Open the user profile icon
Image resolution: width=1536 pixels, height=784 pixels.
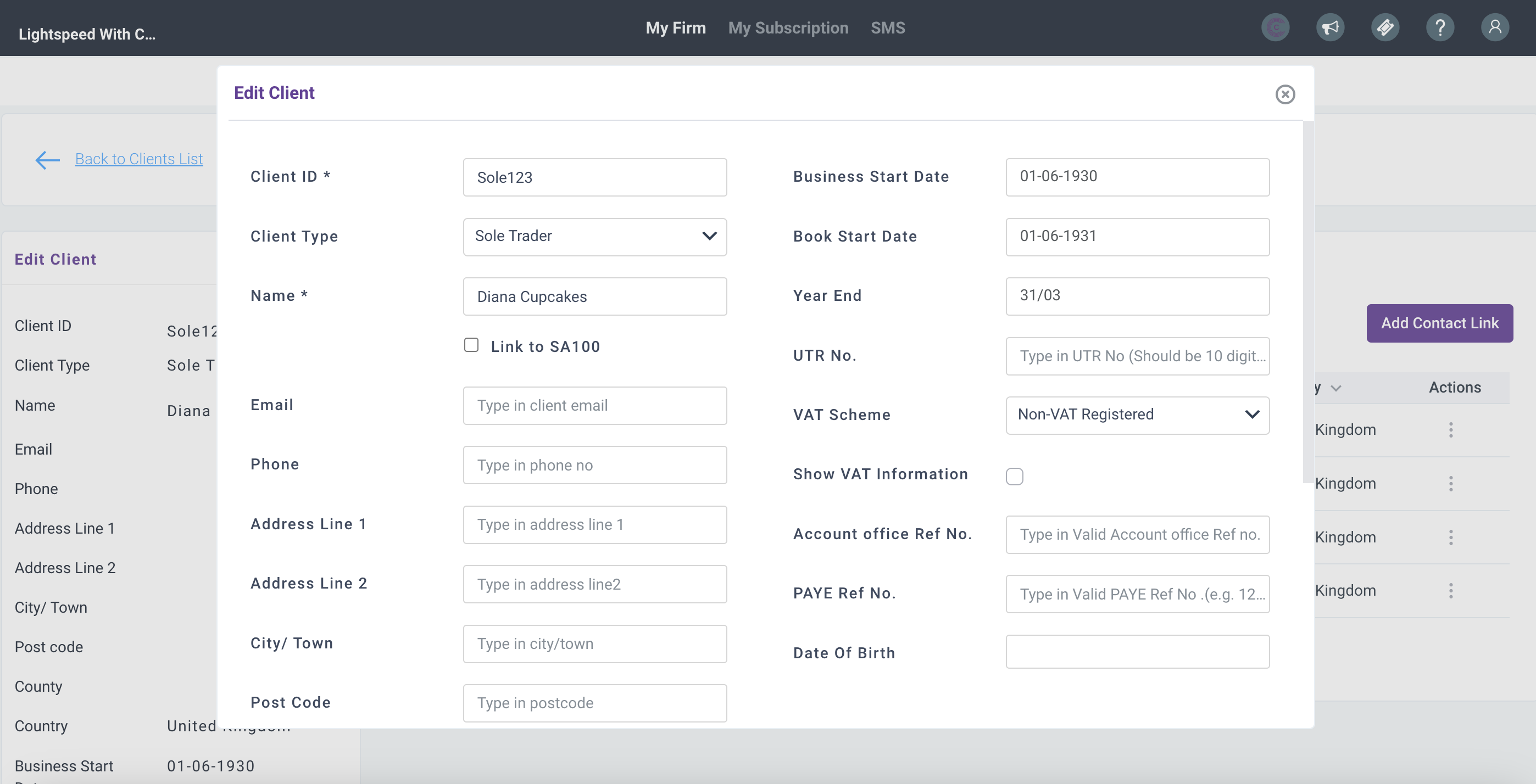1494,27
